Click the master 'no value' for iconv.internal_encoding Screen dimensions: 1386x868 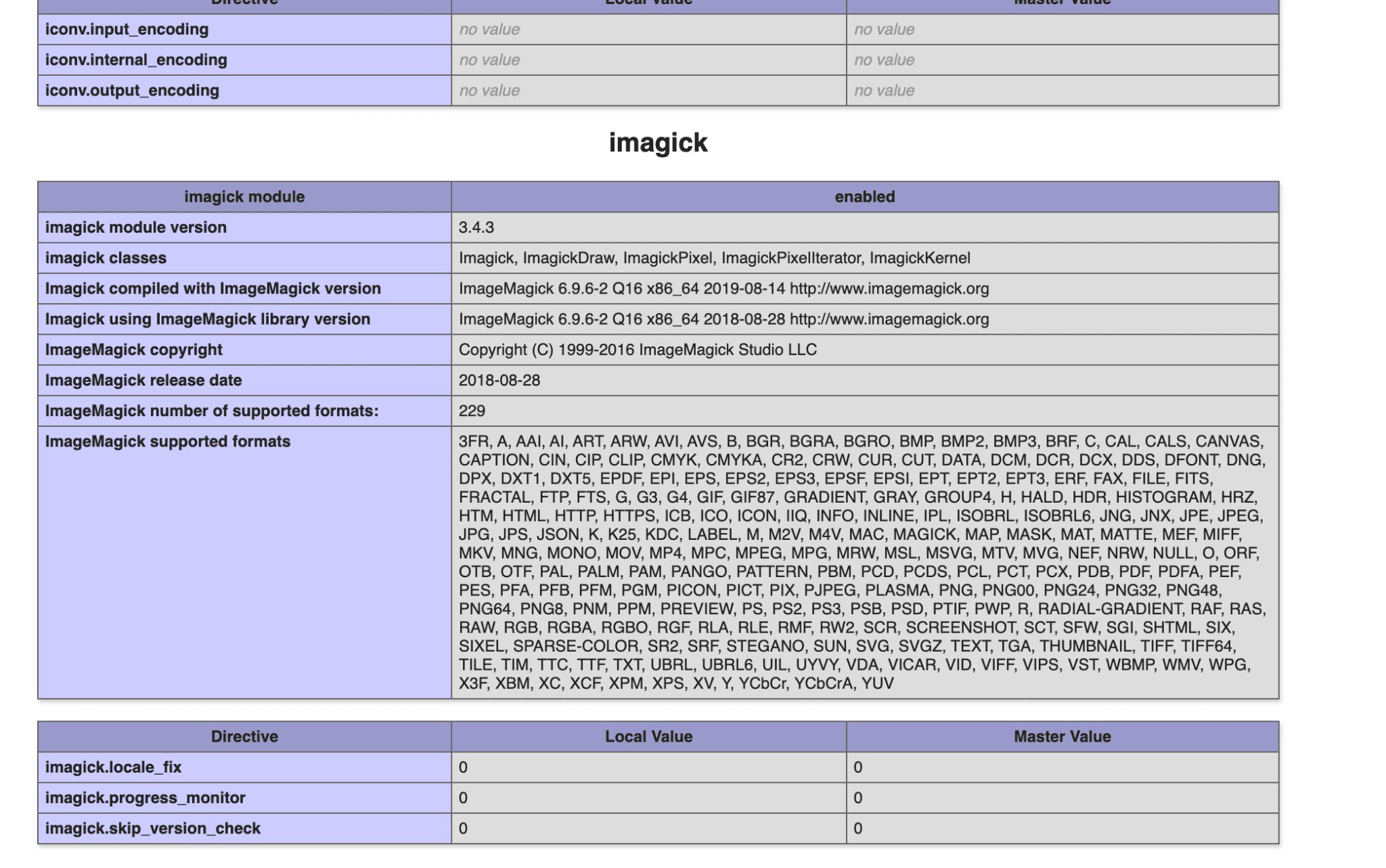pyautogui.click(x=884, y=60)
